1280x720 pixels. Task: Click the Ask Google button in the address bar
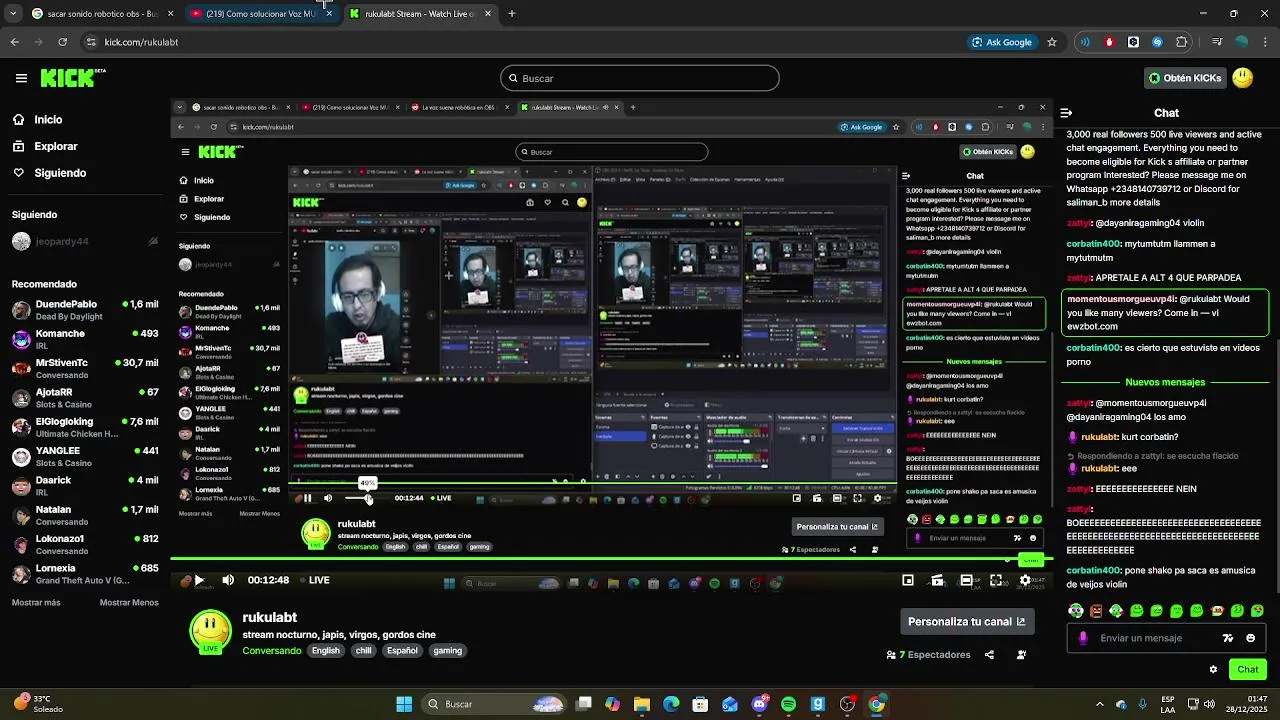(x=1001, y=42)
